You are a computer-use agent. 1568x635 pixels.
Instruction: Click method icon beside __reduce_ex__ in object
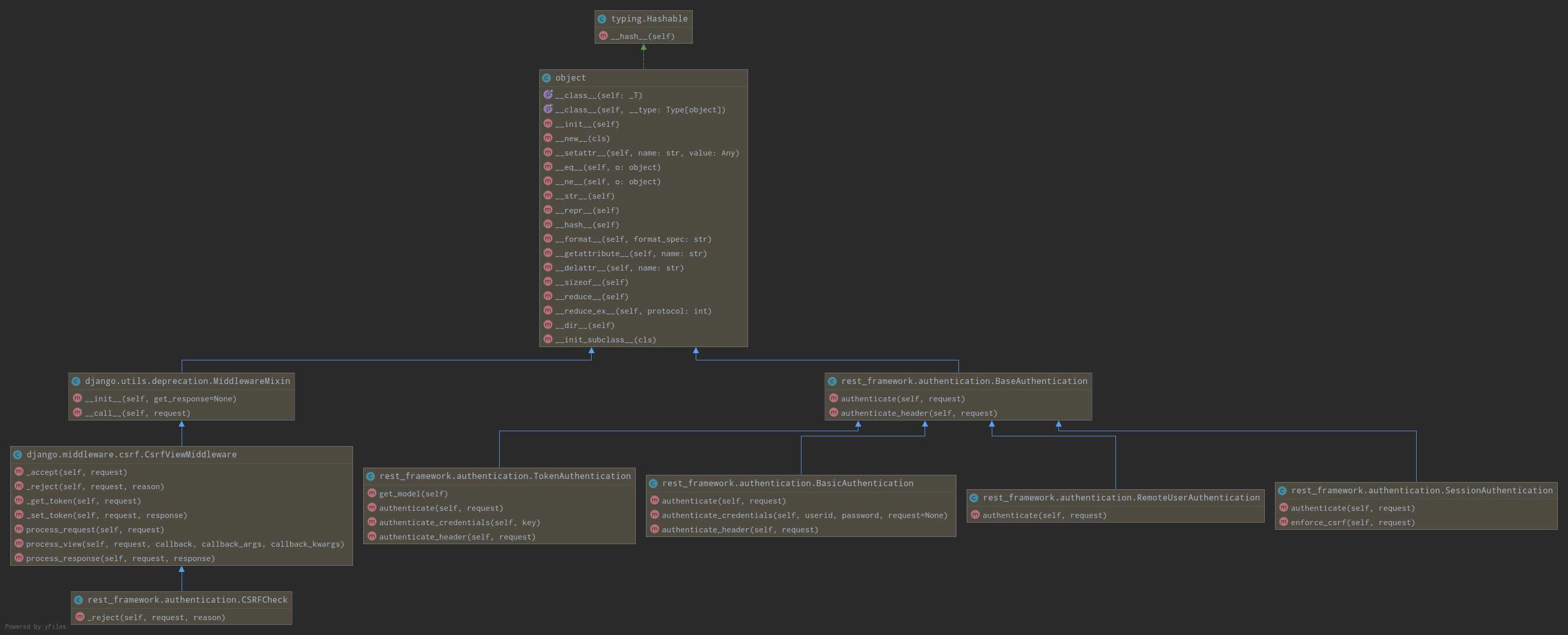click(548, 311)
